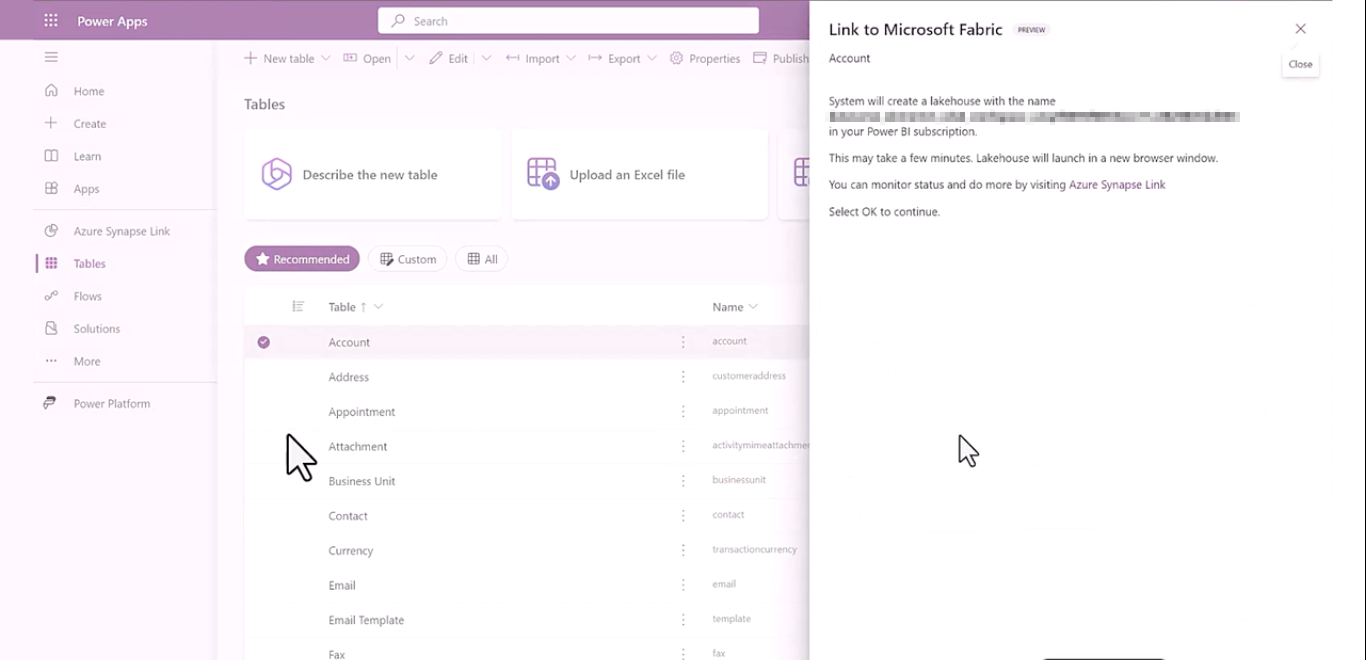Open the Name column header dropdown
Viewport: 1366px width, 660px height.
pyautogui.click(x=735, y=307)
